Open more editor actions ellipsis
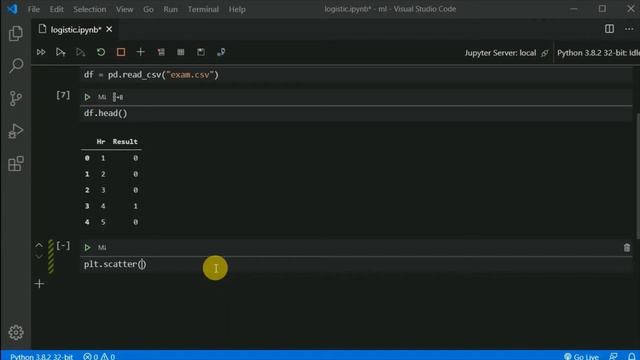Viewport: 640px width, 360px height. click(629, 29)
